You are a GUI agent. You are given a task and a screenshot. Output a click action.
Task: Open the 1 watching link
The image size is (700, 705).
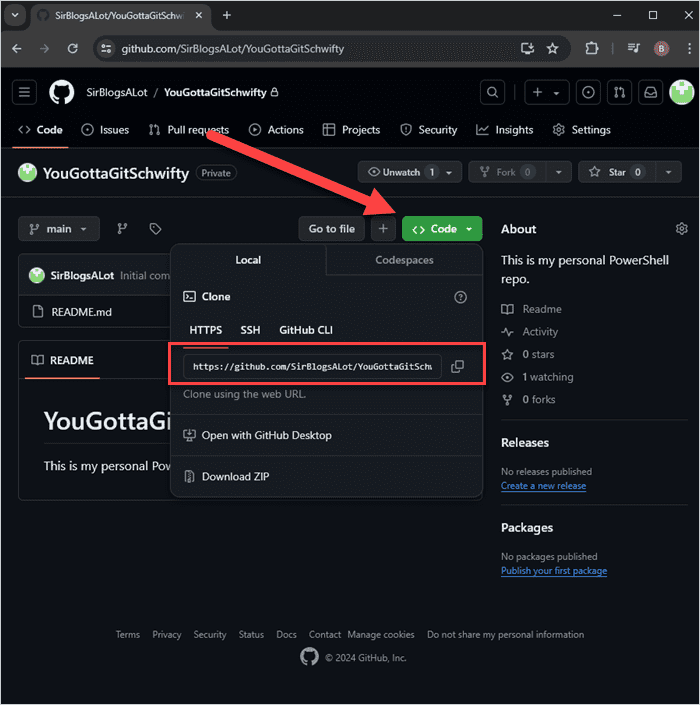click(548, 377)
